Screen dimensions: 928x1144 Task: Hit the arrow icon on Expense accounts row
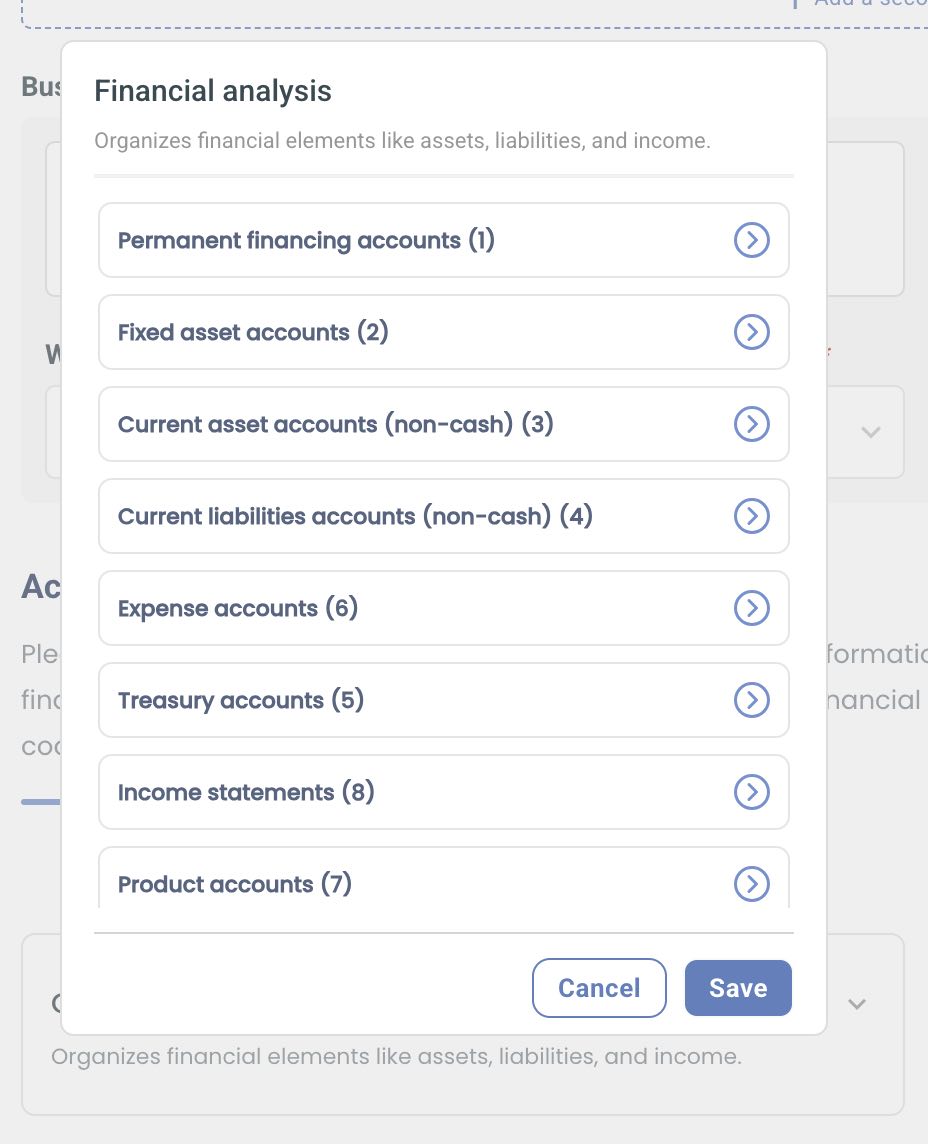[751, 608]
